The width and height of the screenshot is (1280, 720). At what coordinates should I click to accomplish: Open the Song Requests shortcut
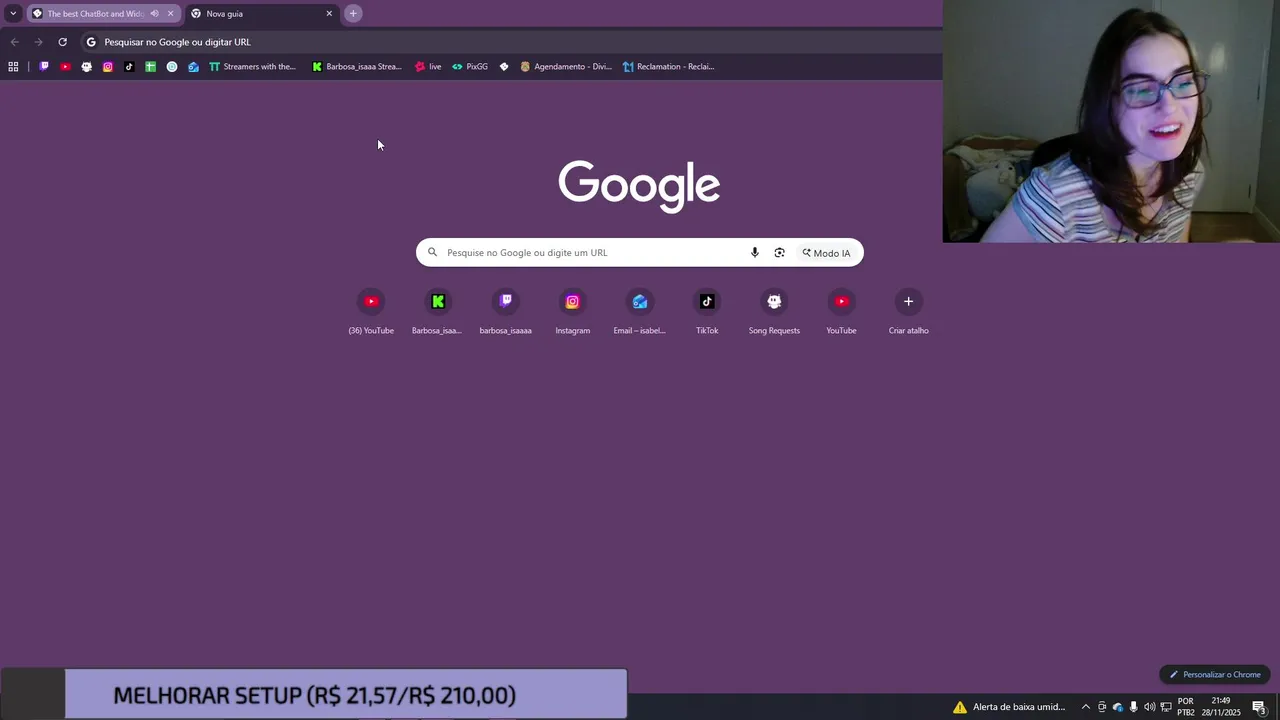coord(774,312)
